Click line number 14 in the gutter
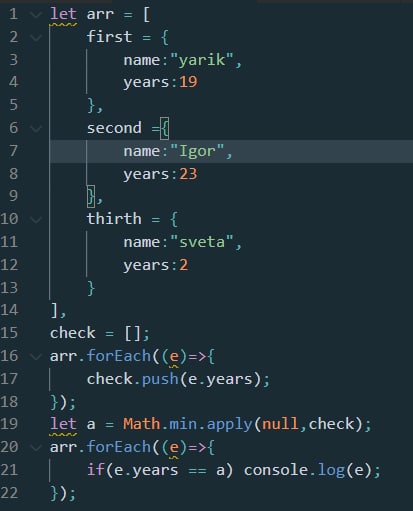Viewport: 413px width, 511px height. 9,310
